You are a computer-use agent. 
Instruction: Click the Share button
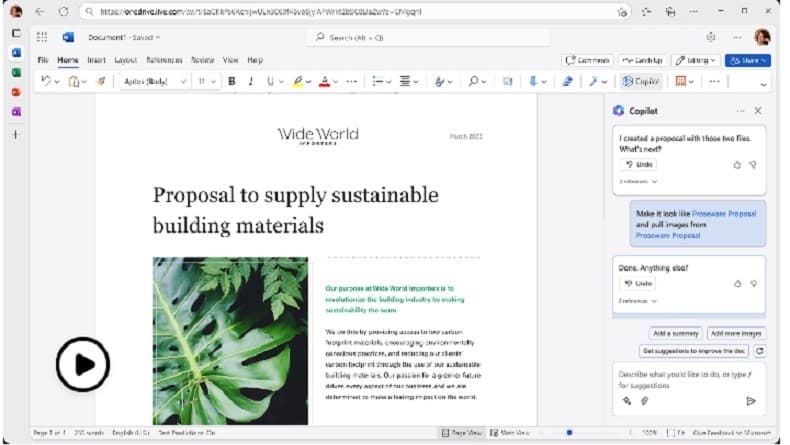coord(747,60)
